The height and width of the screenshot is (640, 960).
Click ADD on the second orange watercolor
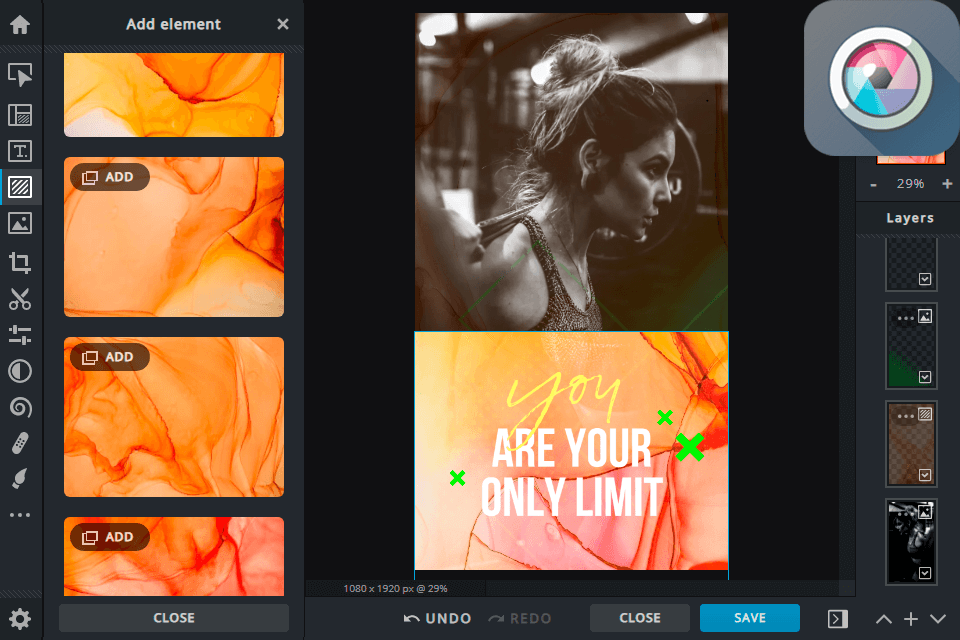pos(110,177)
